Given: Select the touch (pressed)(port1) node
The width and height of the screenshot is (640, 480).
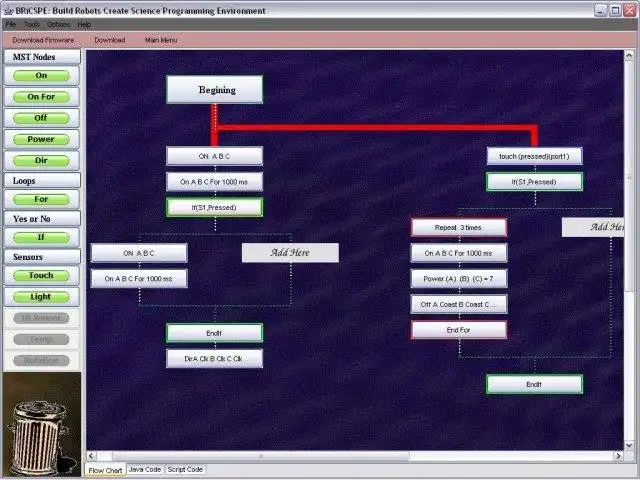Looking at the screenshot, I should [535, 156].
